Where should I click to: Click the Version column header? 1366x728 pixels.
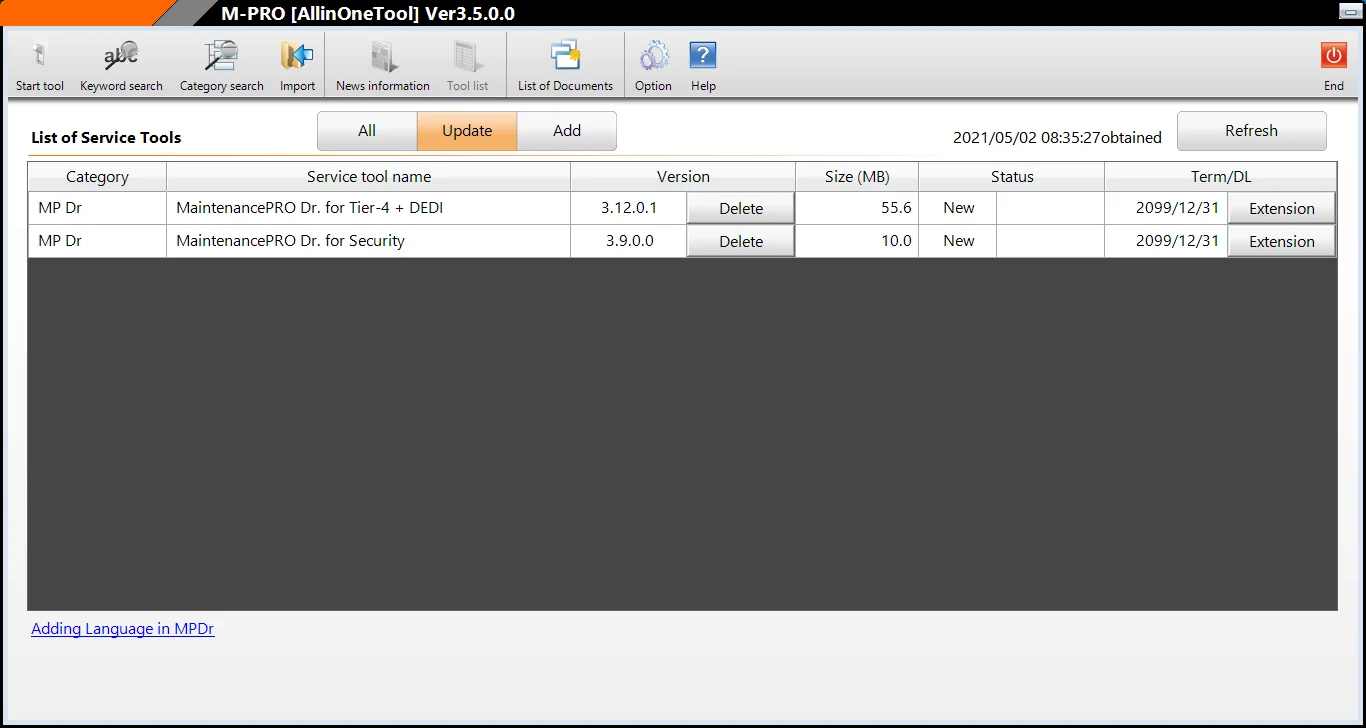click(683, 177)
